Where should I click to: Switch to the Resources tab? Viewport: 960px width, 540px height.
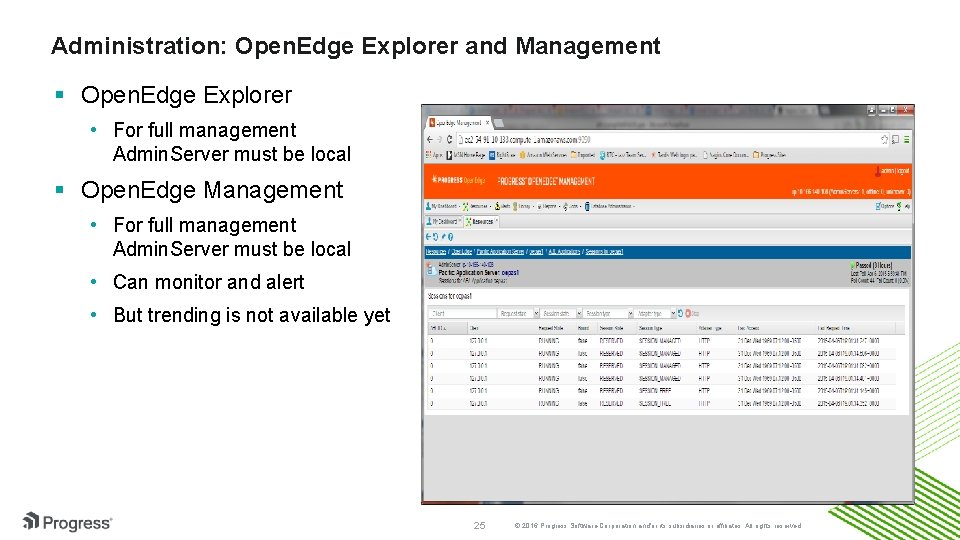[x=482, y=222]
